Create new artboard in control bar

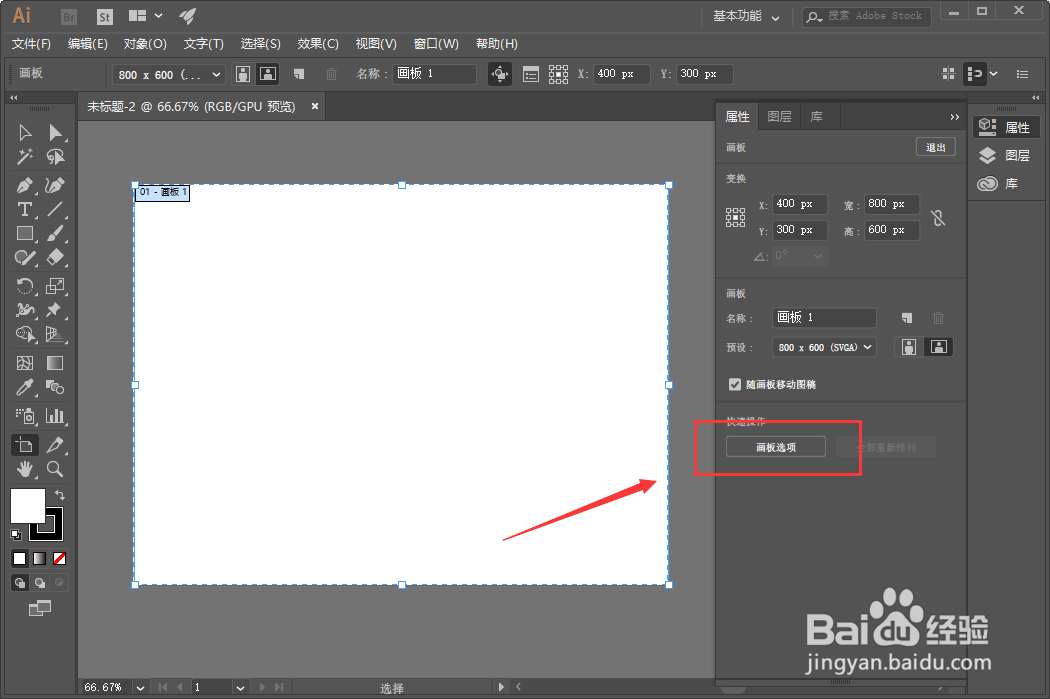tap(299, 74)
